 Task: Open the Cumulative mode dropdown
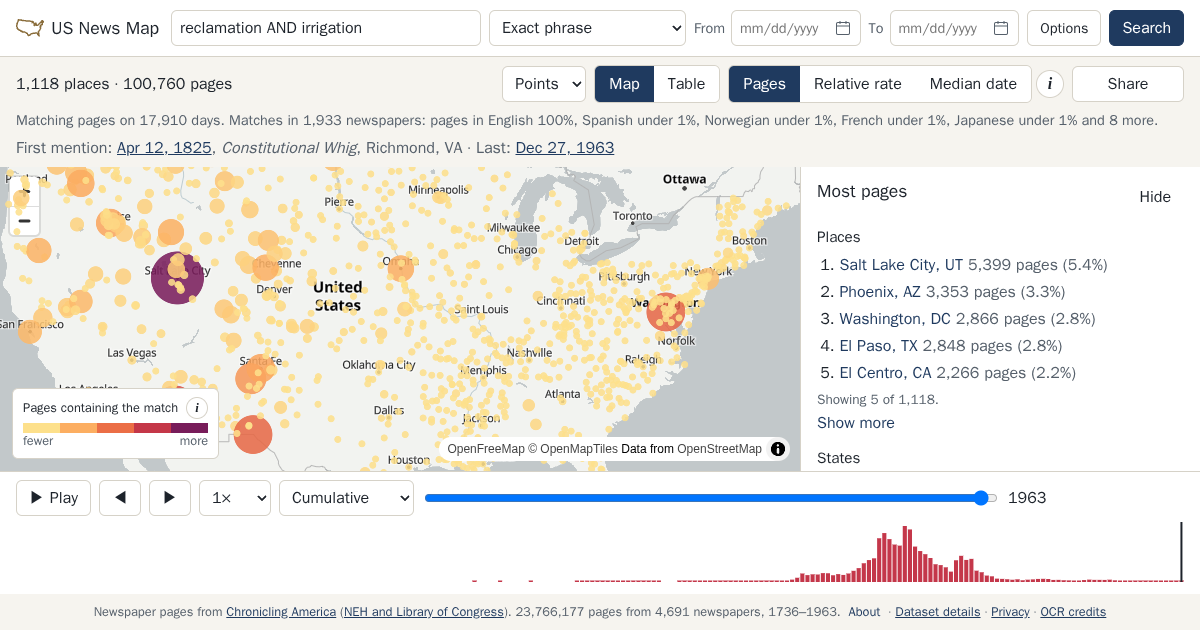coord(346,498)
